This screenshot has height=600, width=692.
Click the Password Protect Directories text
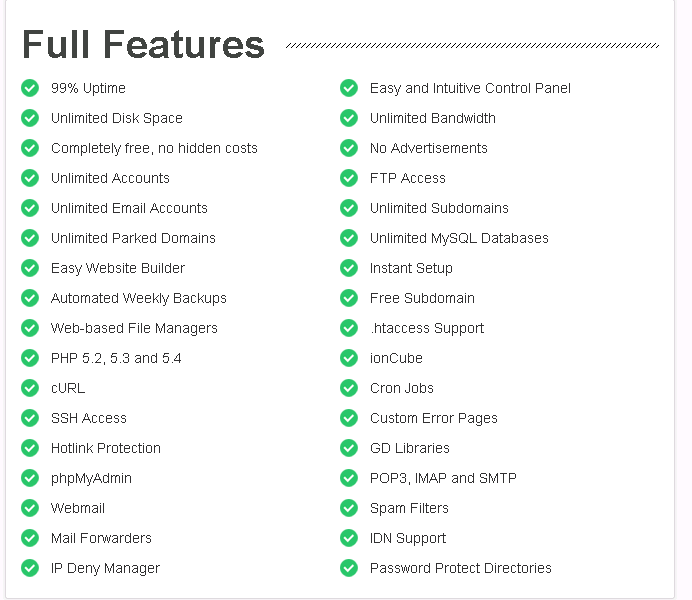[461, 568]
